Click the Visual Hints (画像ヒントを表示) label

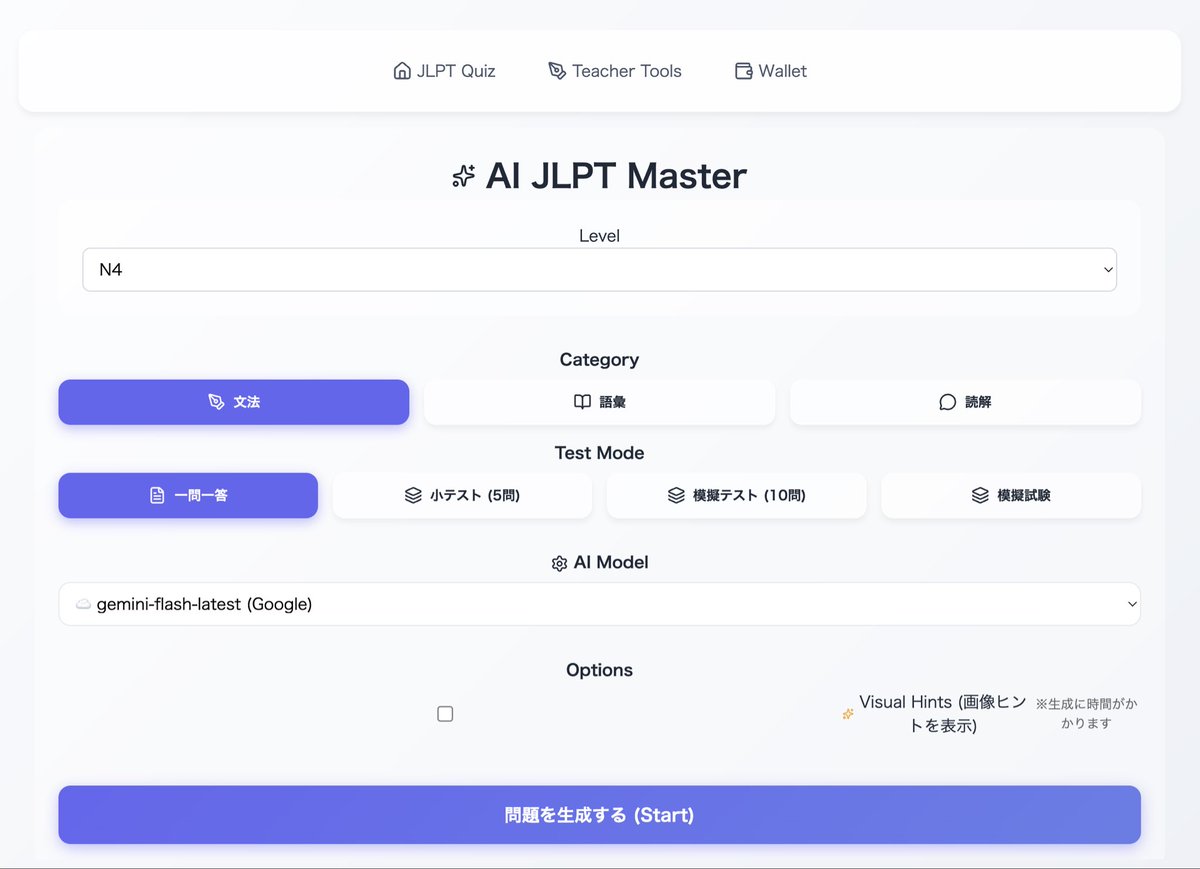943,714
